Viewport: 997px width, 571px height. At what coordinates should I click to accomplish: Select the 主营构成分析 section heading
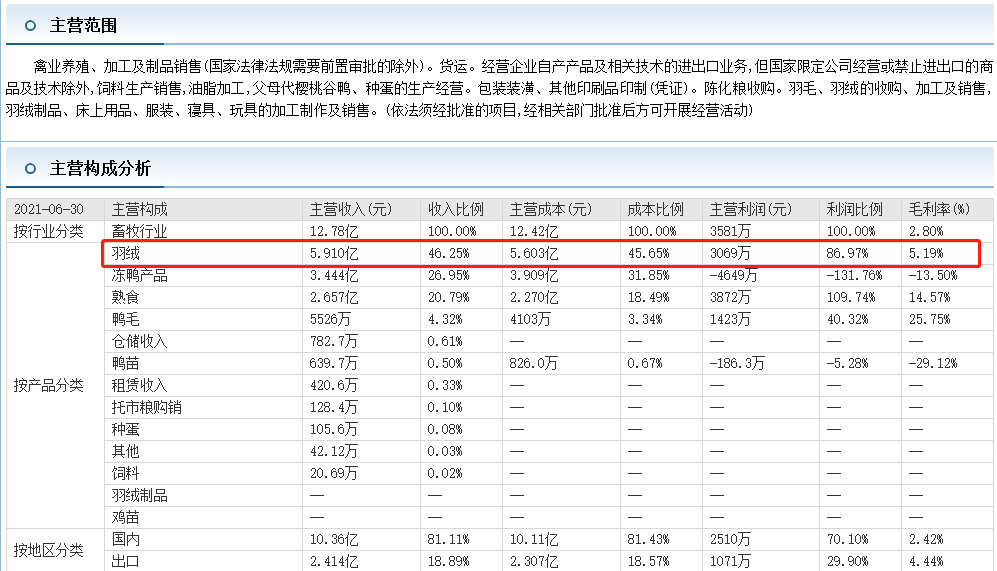pyautogui.click(x=100, y=169)
